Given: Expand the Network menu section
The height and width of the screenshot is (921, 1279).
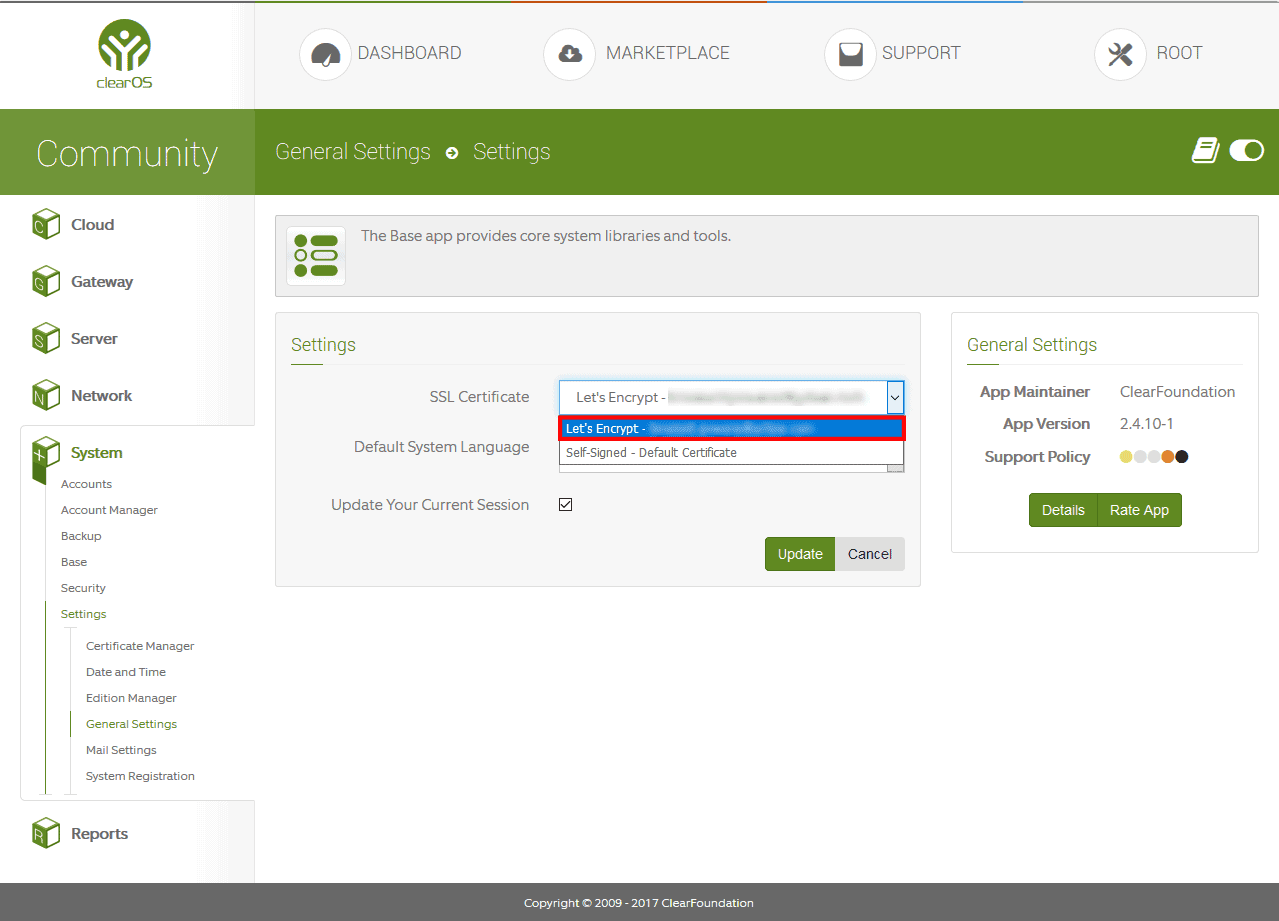Looking at the screenshot, I should 101,396.
